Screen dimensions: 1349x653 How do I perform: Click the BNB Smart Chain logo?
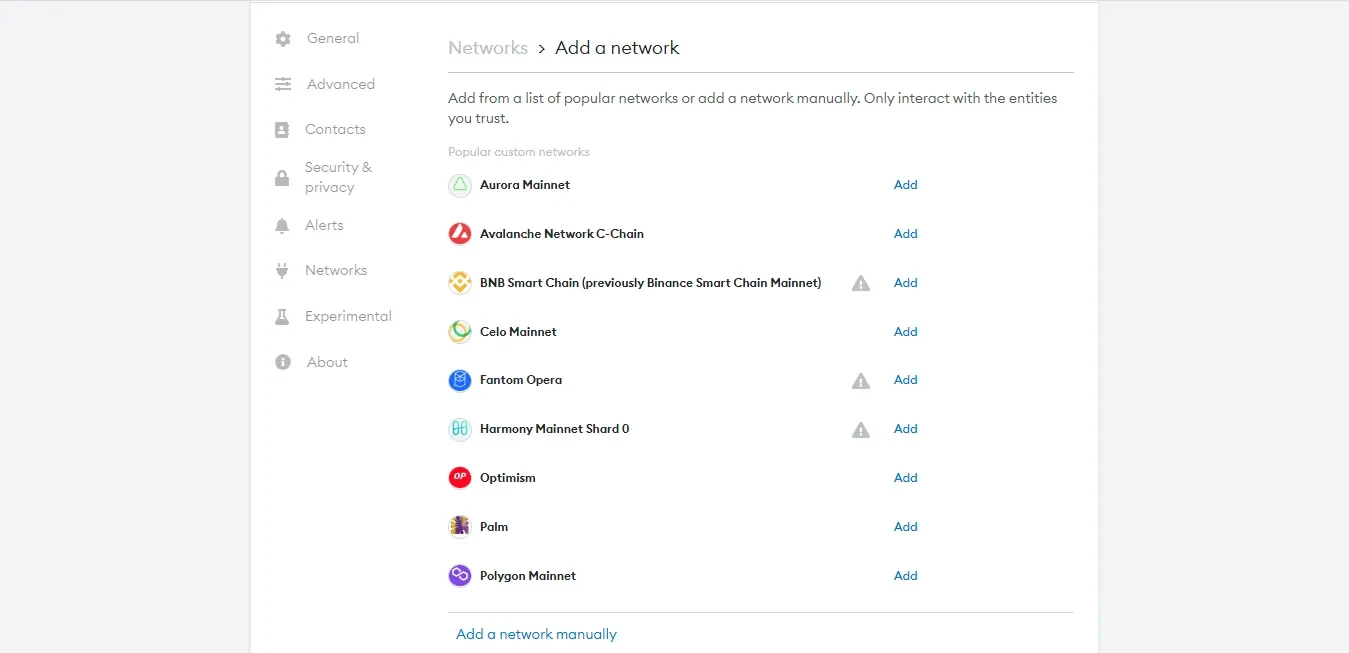(460, 283)
